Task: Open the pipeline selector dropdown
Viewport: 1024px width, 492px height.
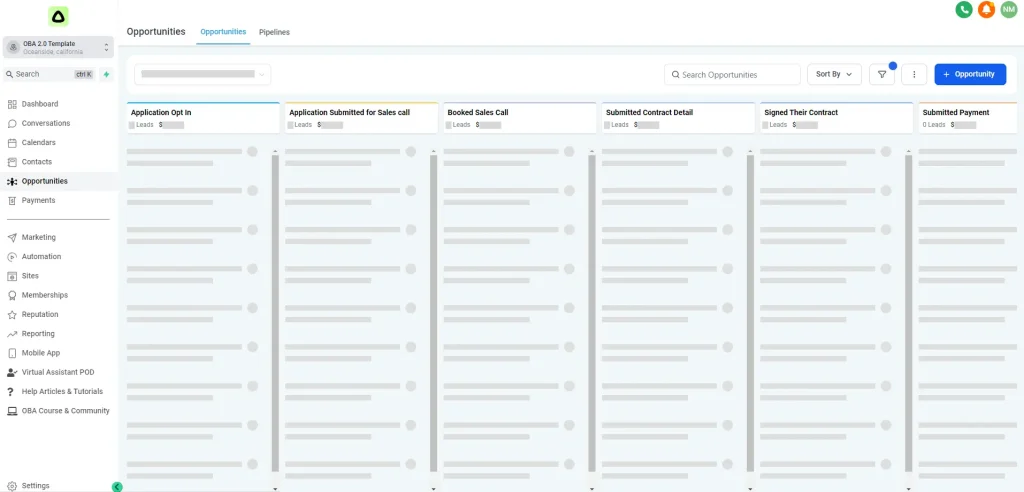Action: point(202,74)
